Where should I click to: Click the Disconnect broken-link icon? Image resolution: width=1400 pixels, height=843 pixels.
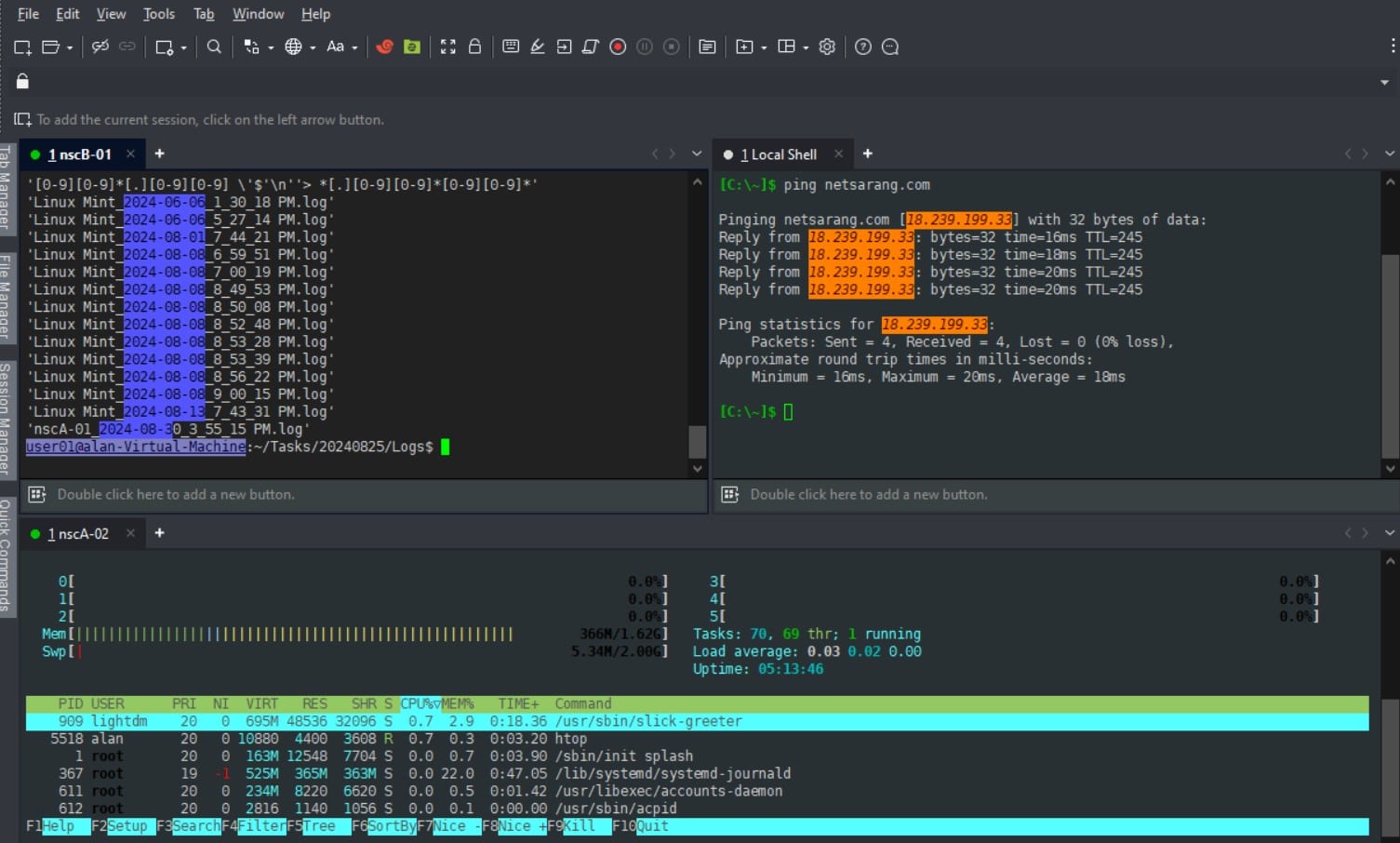(100, 47)
